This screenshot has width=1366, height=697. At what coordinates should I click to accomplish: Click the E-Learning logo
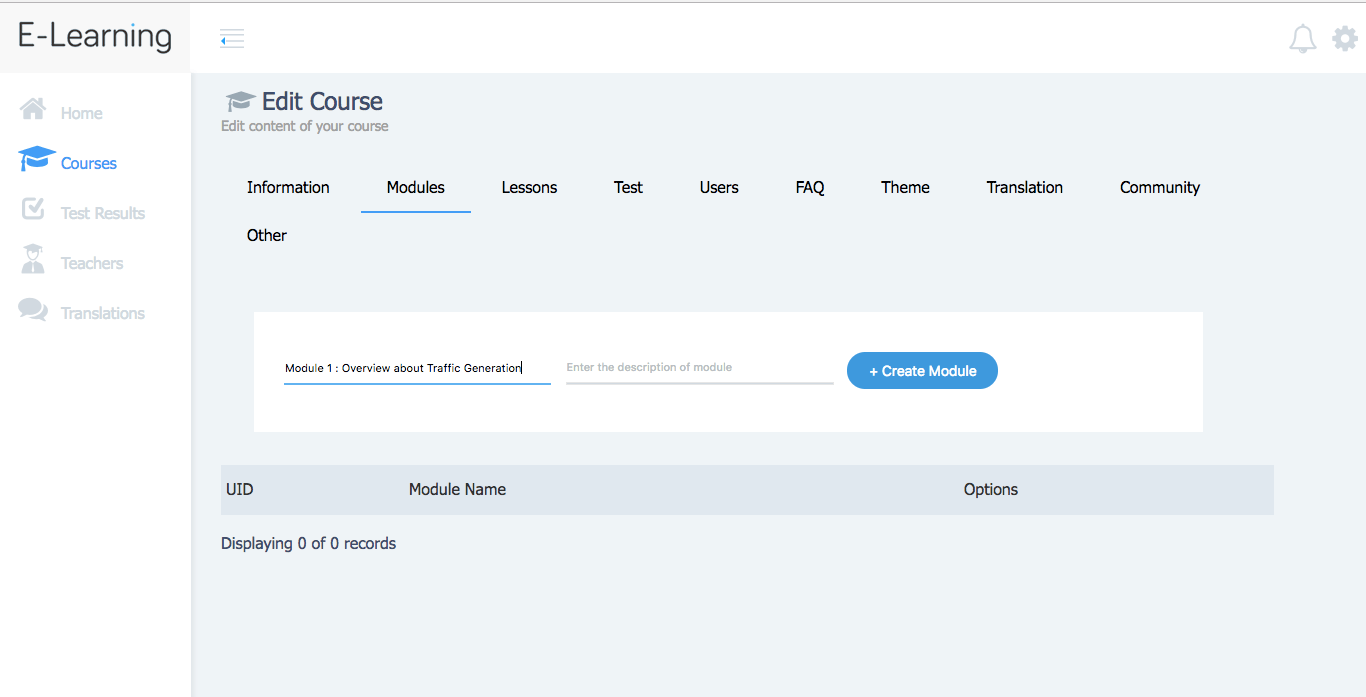click(95, 36)
